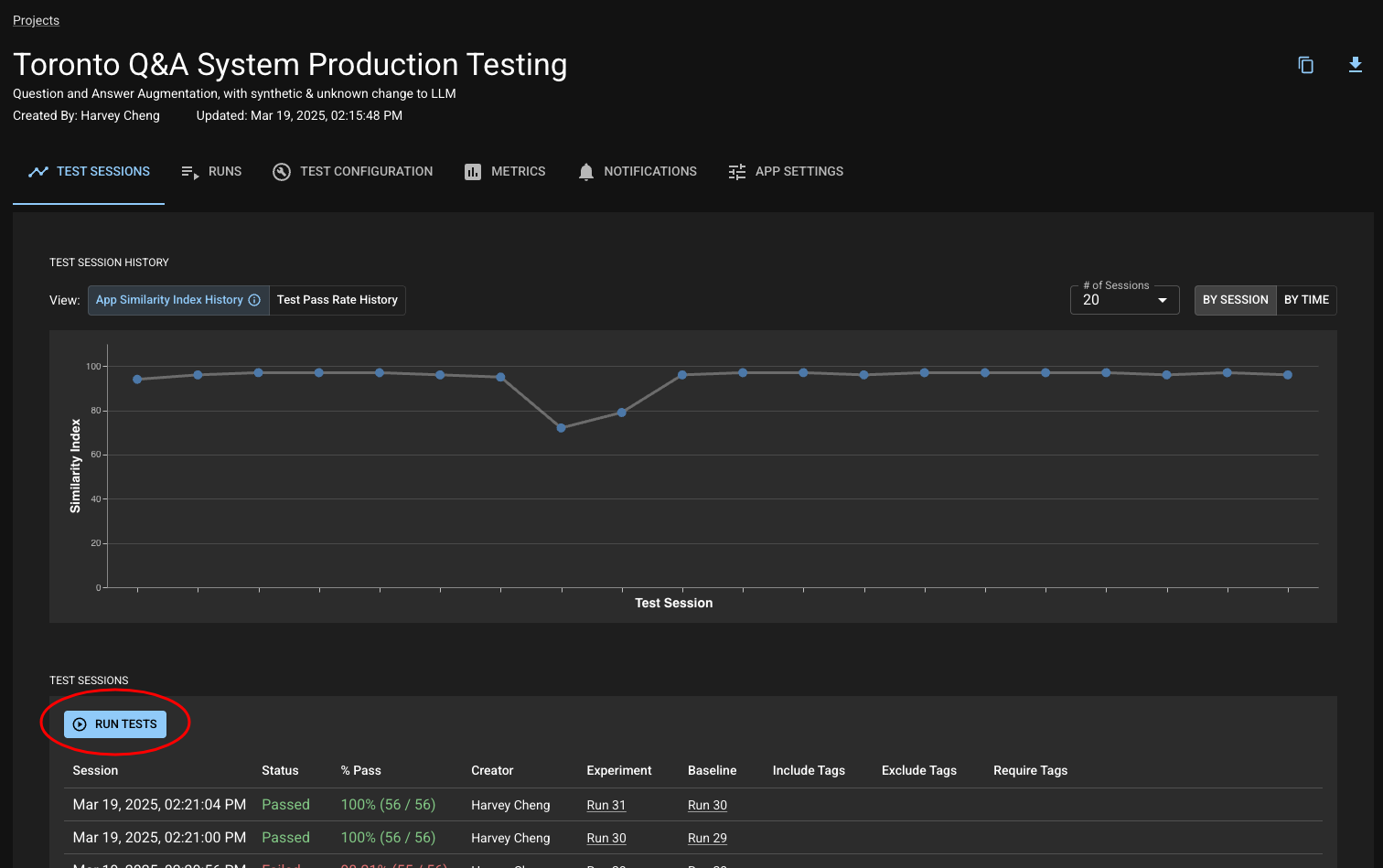Viewport: 1383px width, 868px height.
Task: Open Run 29 baseline link
Action: 707,838
